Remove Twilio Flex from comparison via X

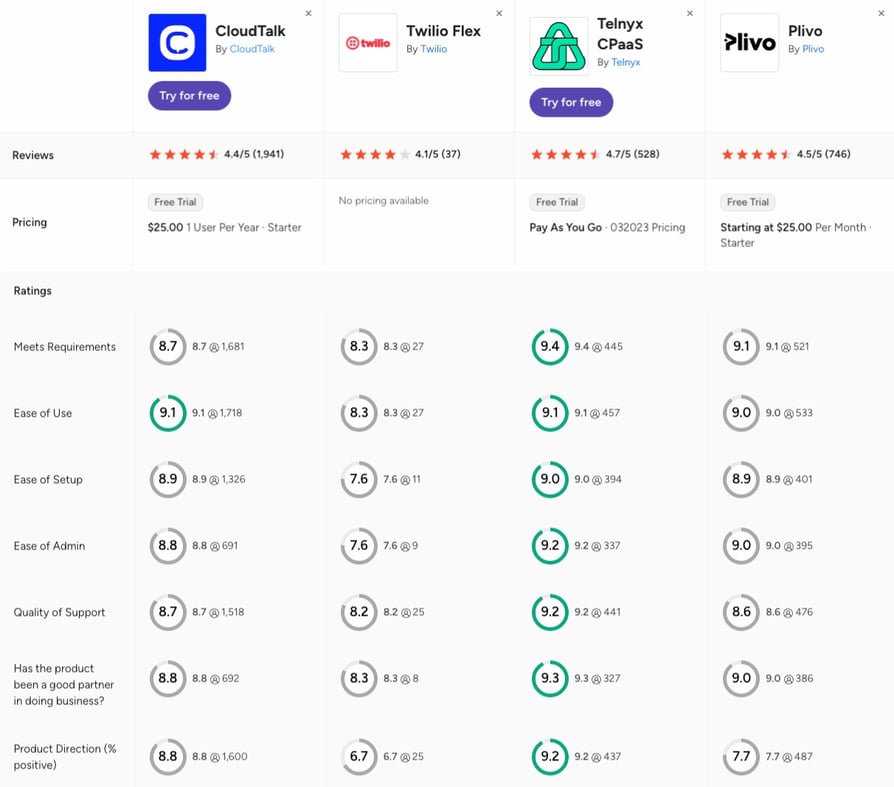point(499,13)
